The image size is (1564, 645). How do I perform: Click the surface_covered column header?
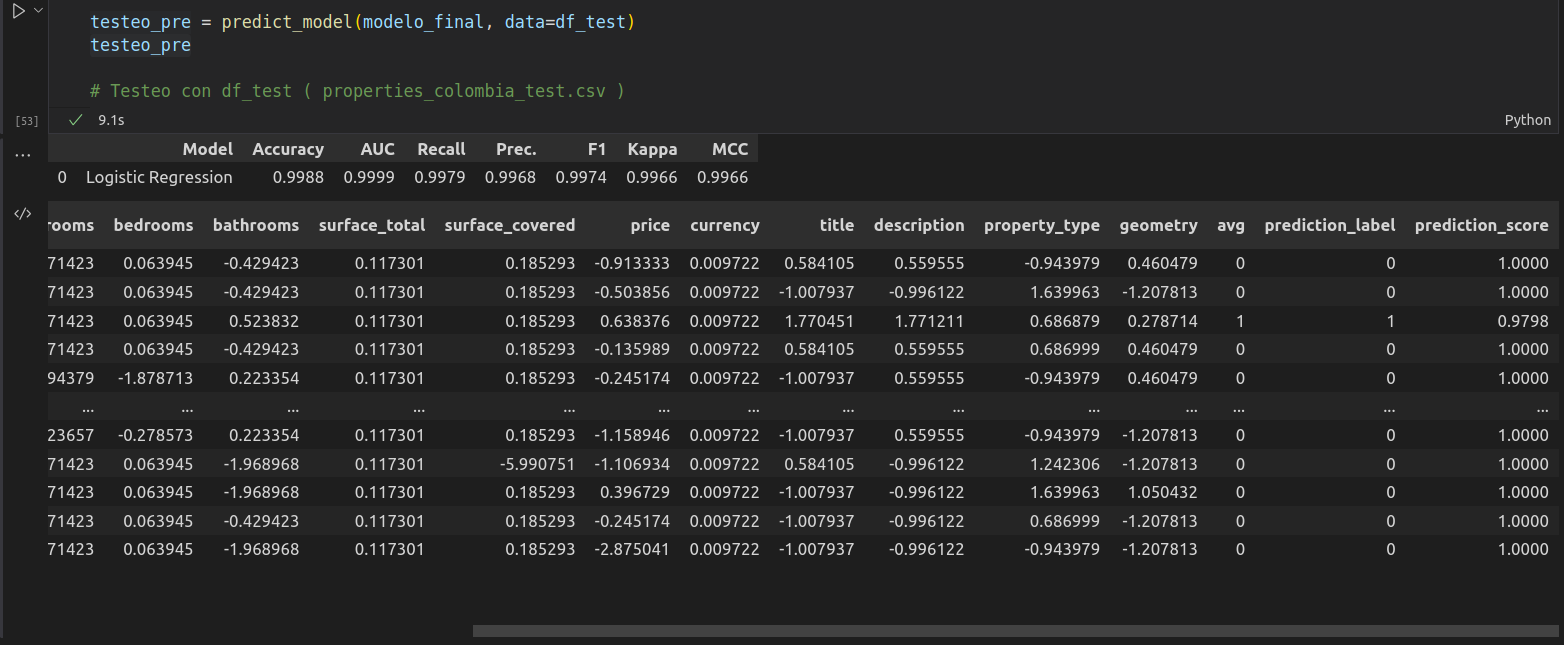coord(510,225)
